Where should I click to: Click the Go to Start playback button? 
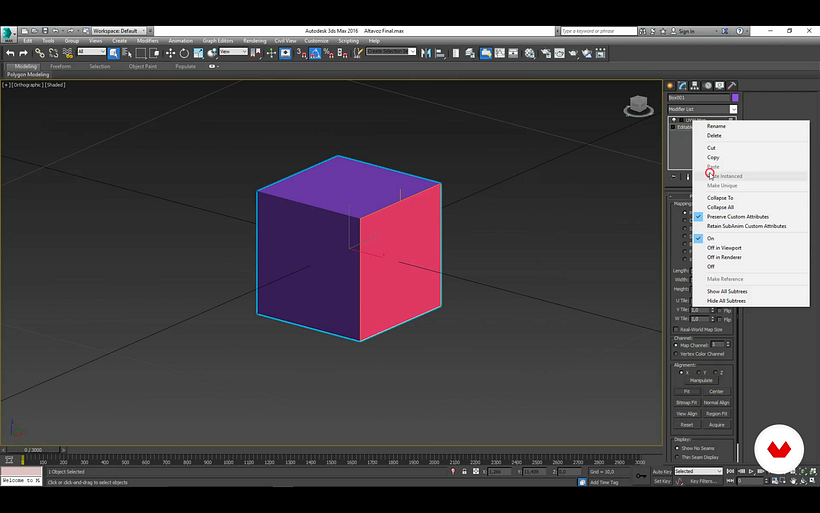[x=731, y=471]
